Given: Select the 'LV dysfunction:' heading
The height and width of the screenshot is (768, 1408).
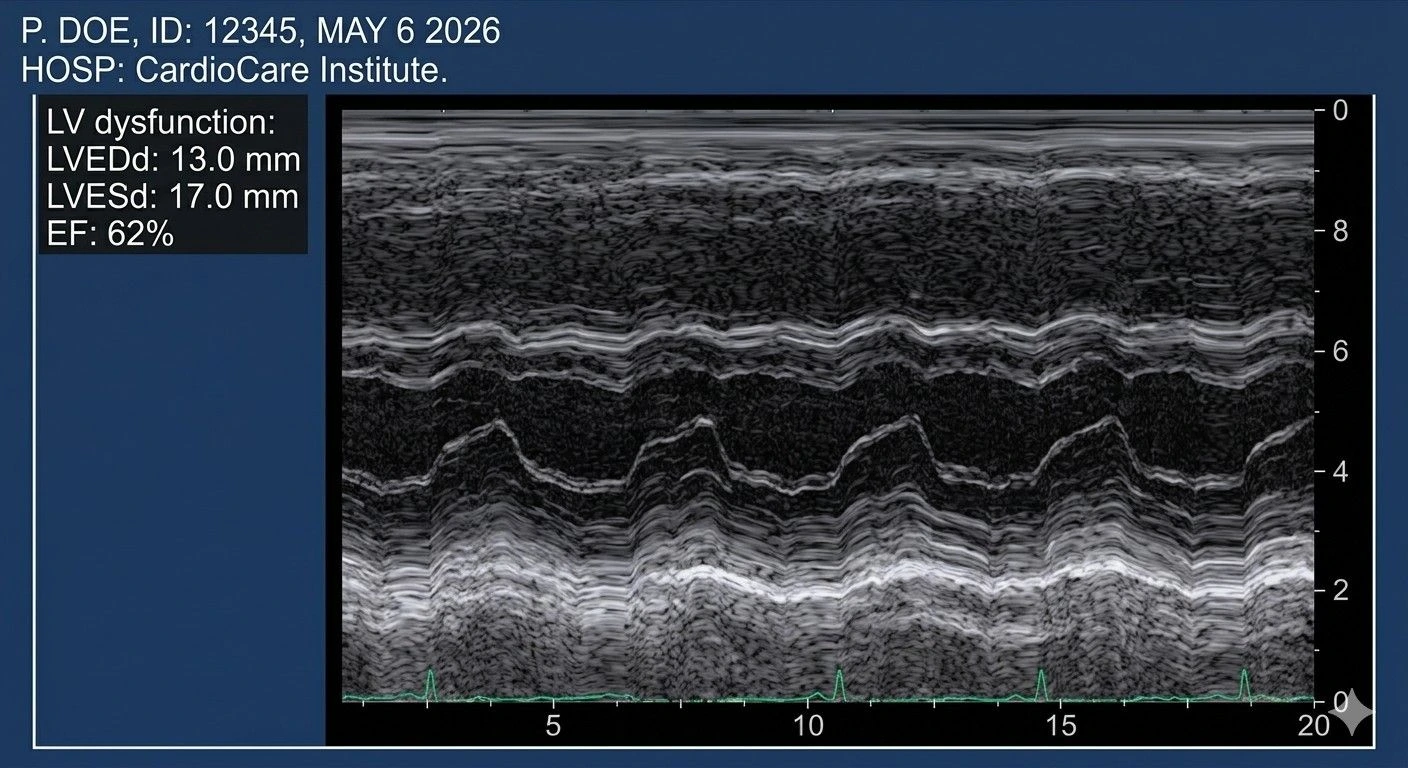Looking at the screenshot, I should click(x=160, y=124).
